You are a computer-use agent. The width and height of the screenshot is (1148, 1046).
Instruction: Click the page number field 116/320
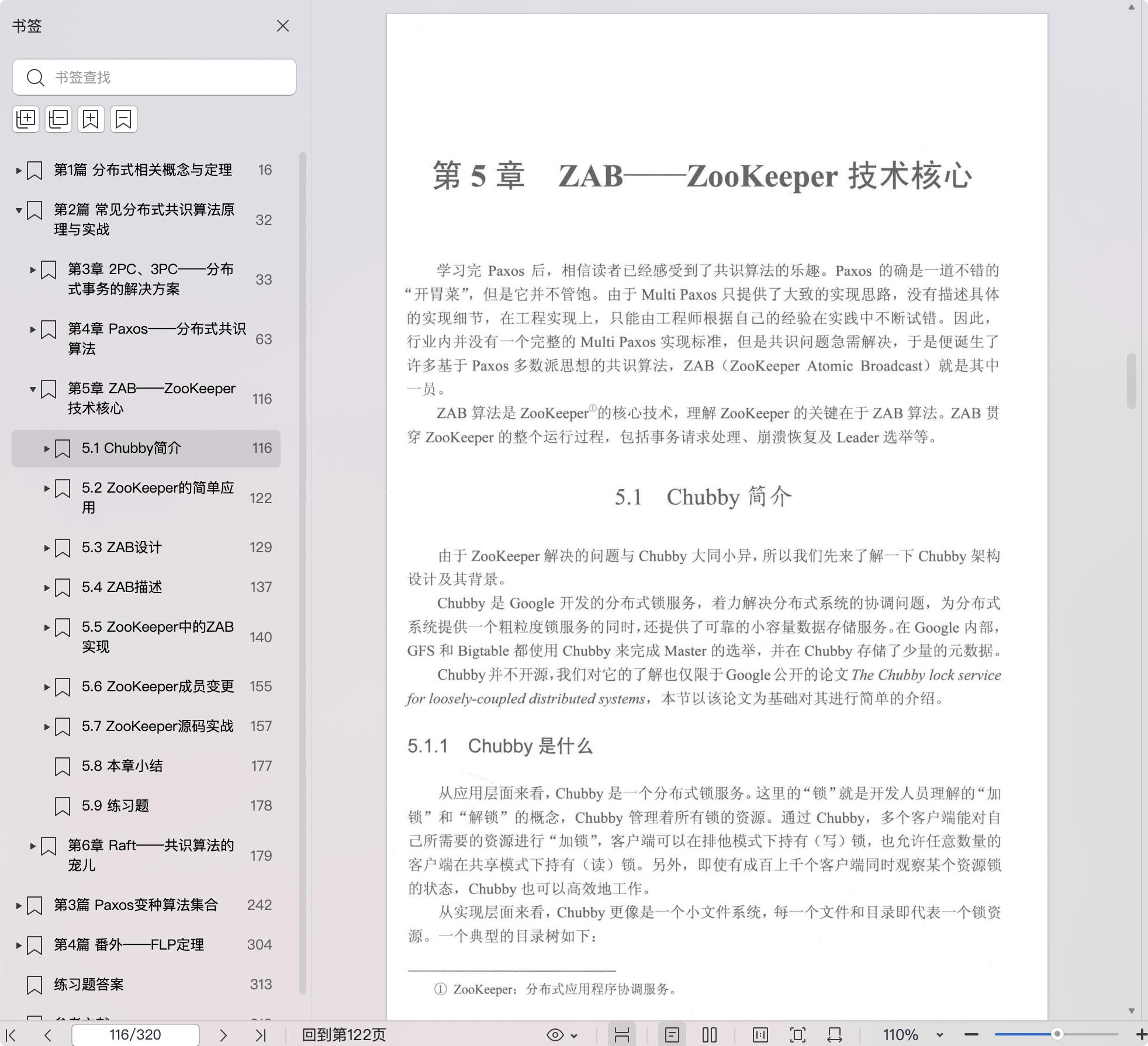tap(135, 1035)
